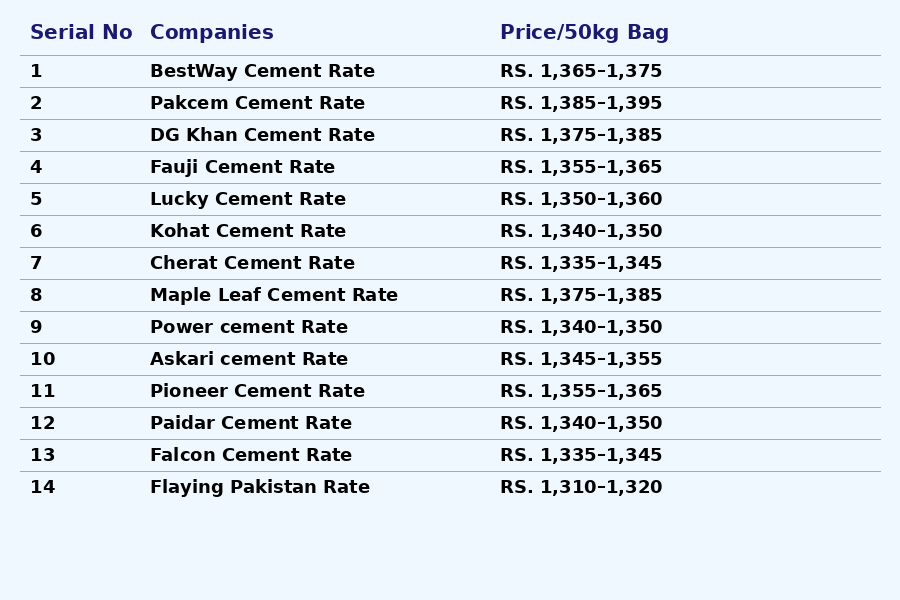The height and width of the screenshot is (600, 900).
Task: Click Flaying Pakistan Rate text
Action: click(x=260, y=488)
